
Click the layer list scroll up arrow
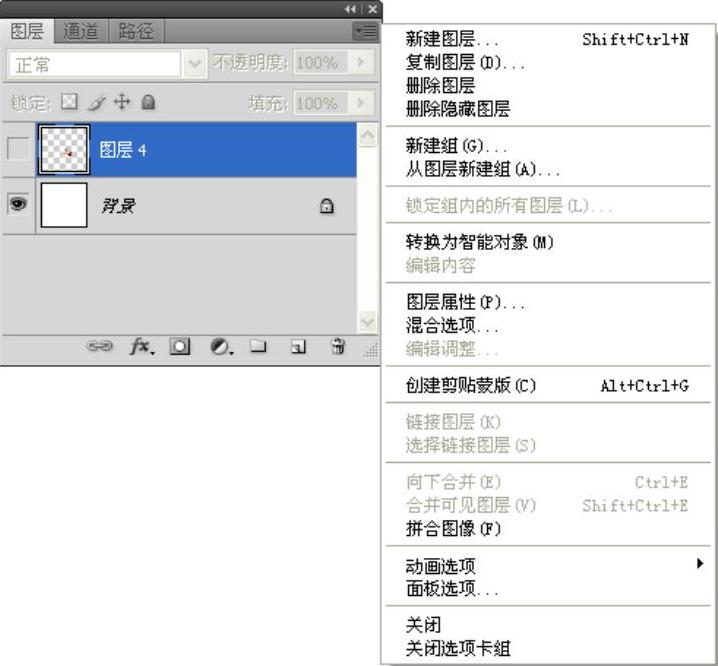[367, 135]
